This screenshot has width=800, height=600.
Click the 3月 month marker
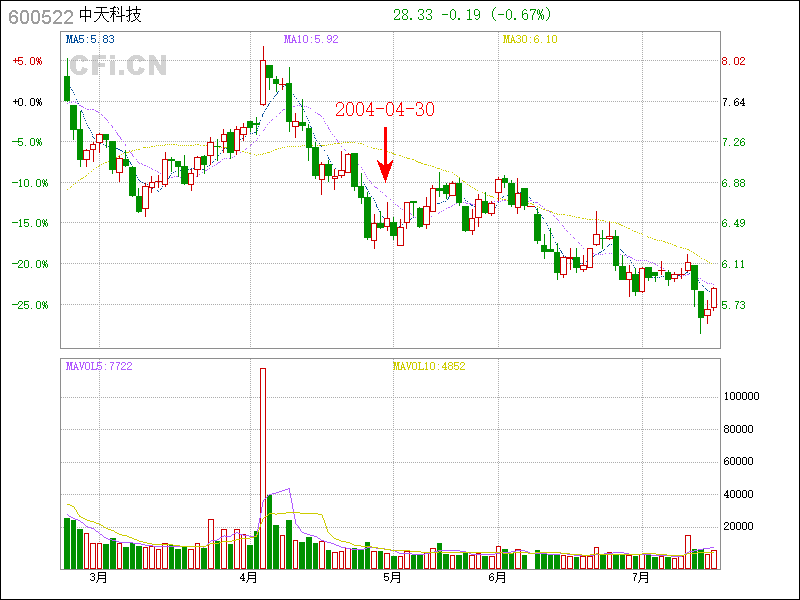click(x=97, y=578)
